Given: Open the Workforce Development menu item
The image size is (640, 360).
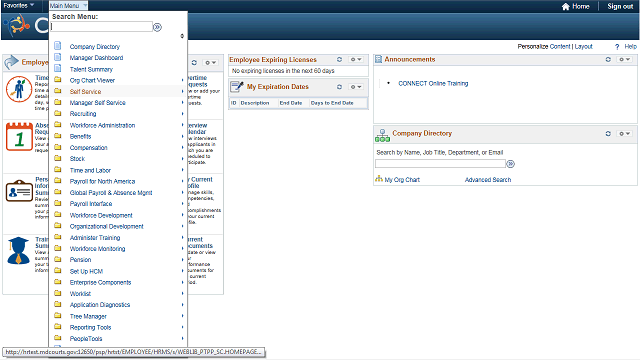Looking at the screenshot, I should [101, 215].
